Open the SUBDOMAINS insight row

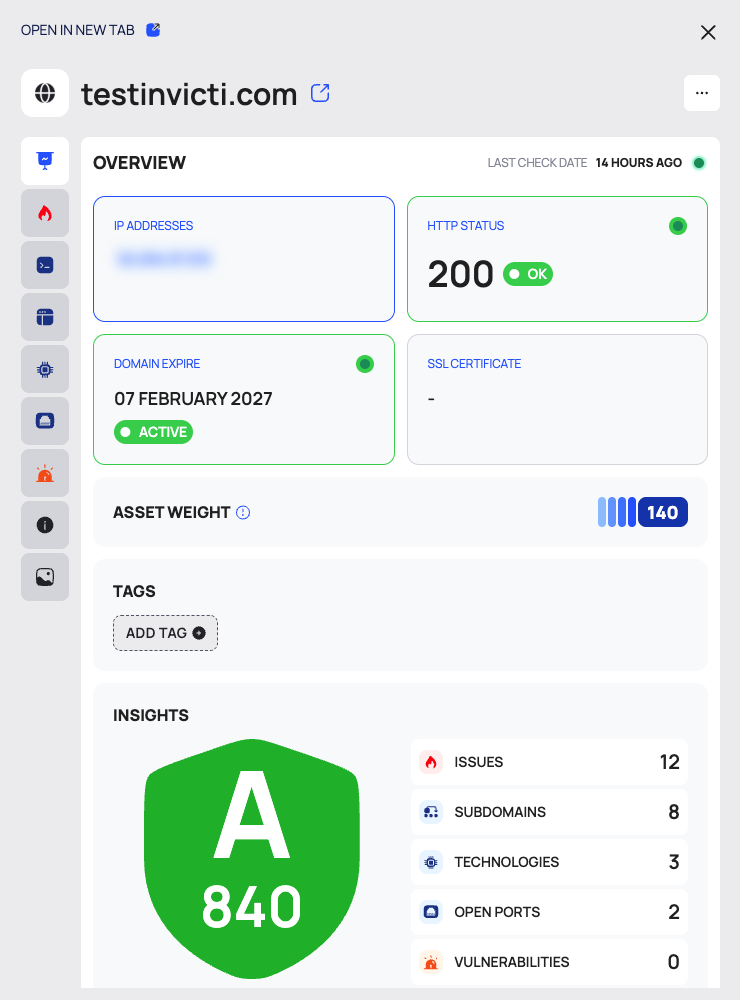pyautogui.click(x=549, y=812)
